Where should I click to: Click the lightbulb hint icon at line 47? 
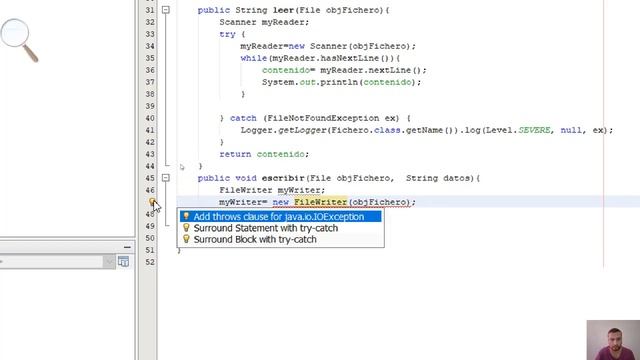tap(152, 202)
